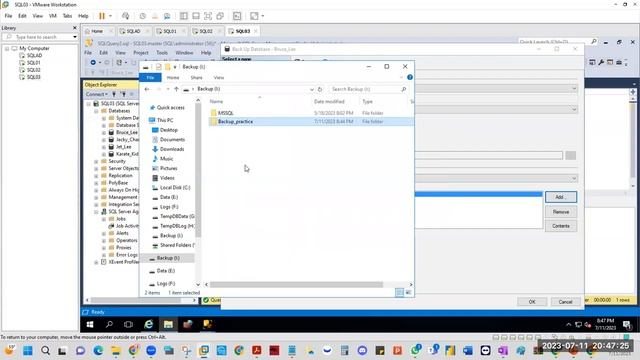Open the VMware Tabs menu

click(x=67, y=16)
